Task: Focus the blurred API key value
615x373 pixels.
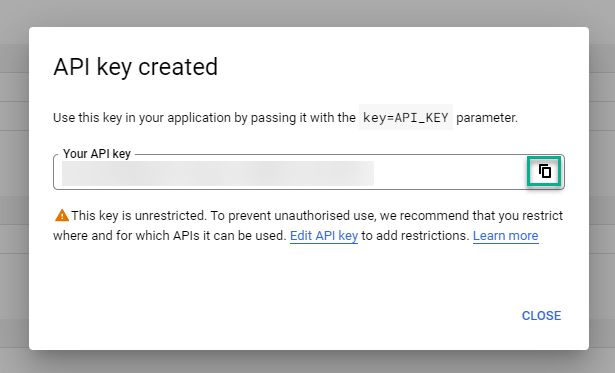Action: [218, 173]
